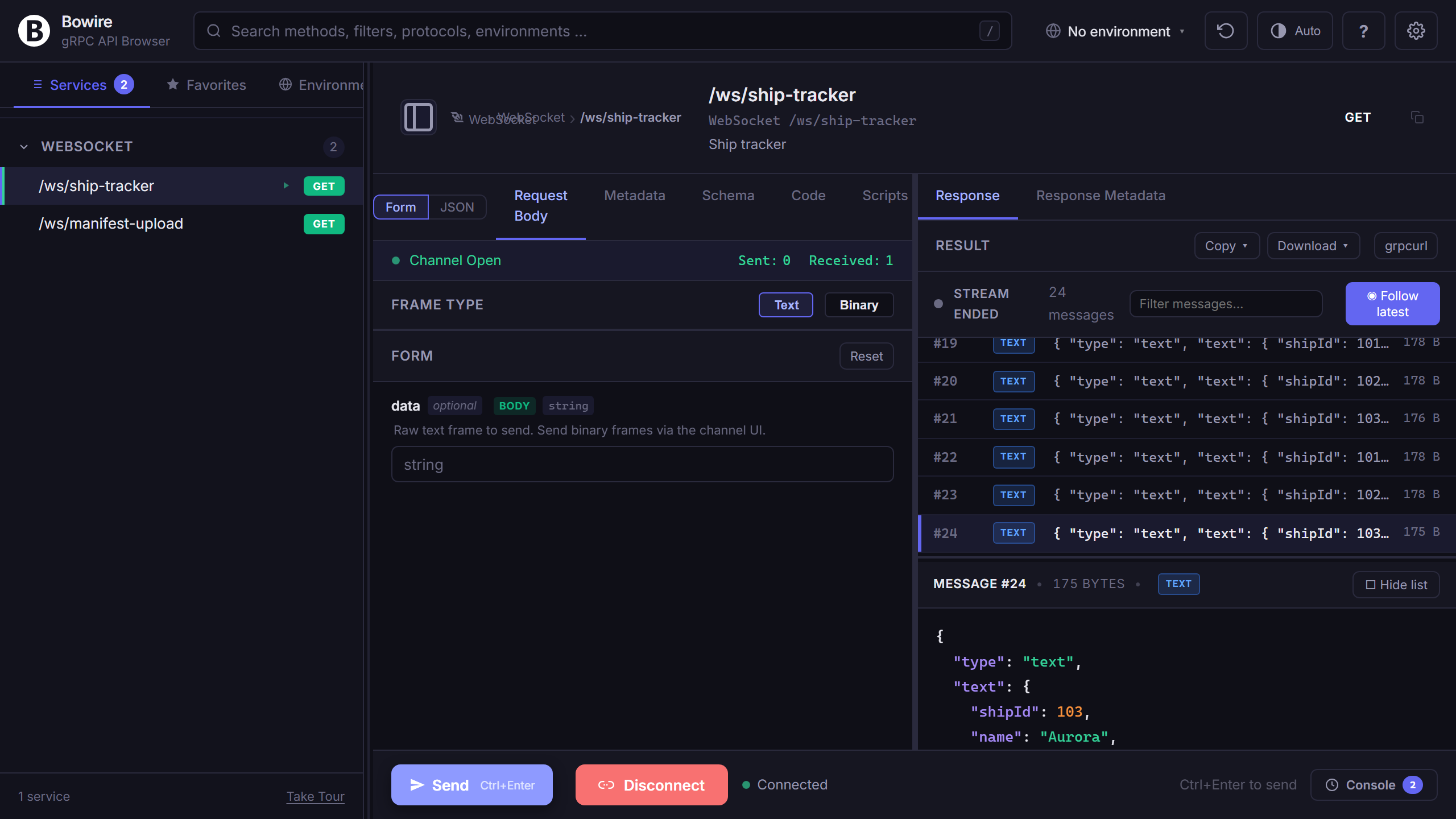Focus the main search bar

click(x=602, y=31)
